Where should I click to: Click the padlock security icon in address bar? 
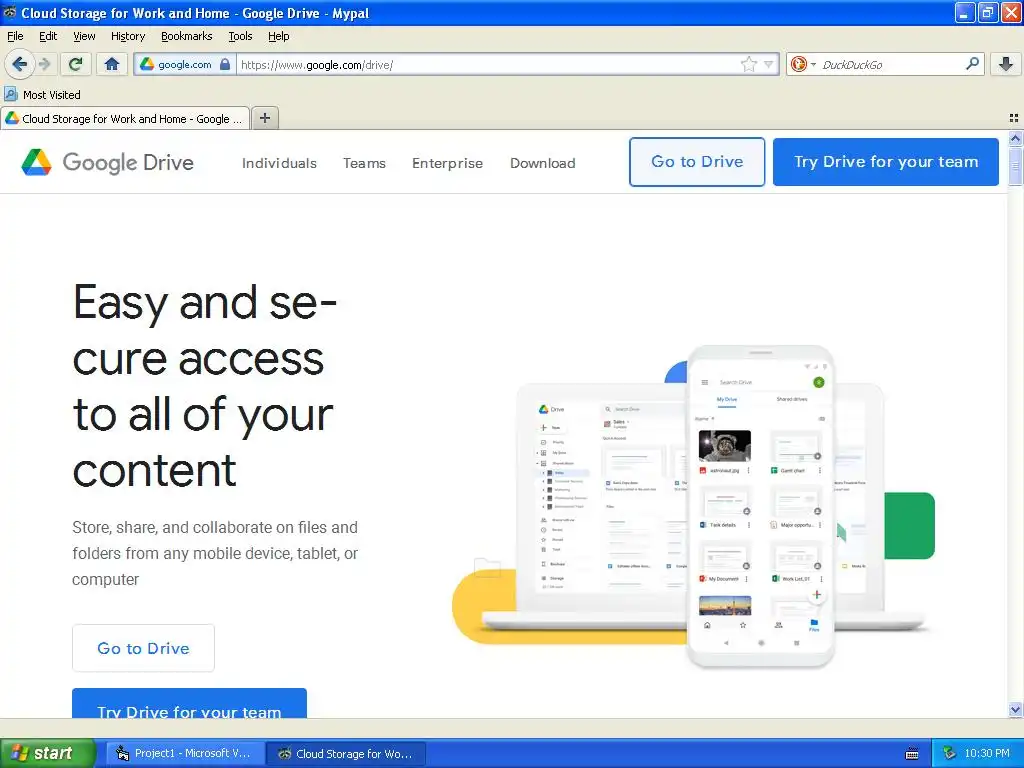click(x=225, y=64)
